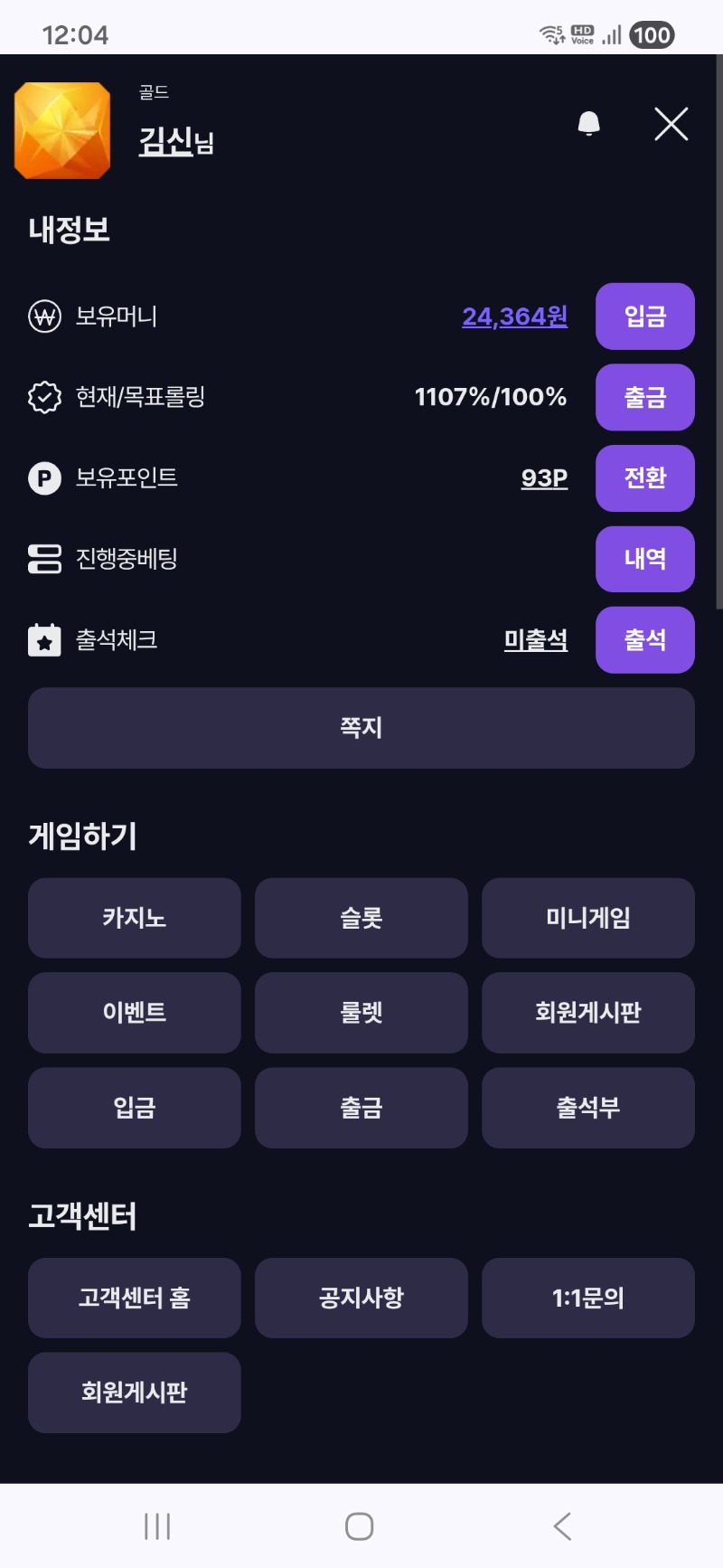Tap the won currency icon beside 보유머니
Viewport: 723px width, 1568px height.
(44, 316)
